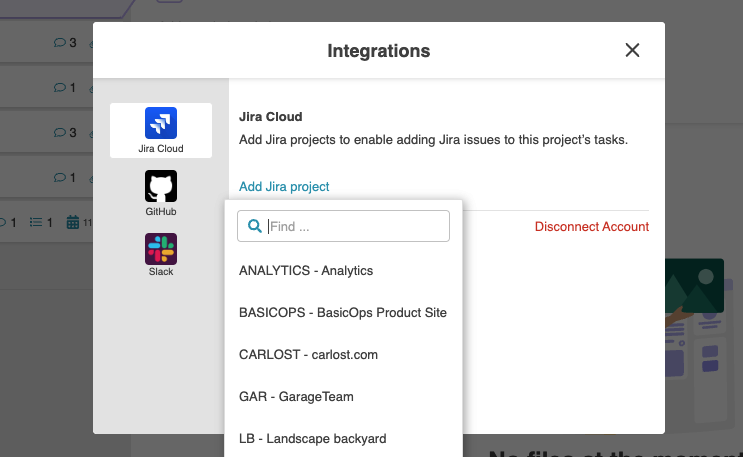Open the Slack integration icon
Viewport: 743px width, 457px height.
pos(161,249)
